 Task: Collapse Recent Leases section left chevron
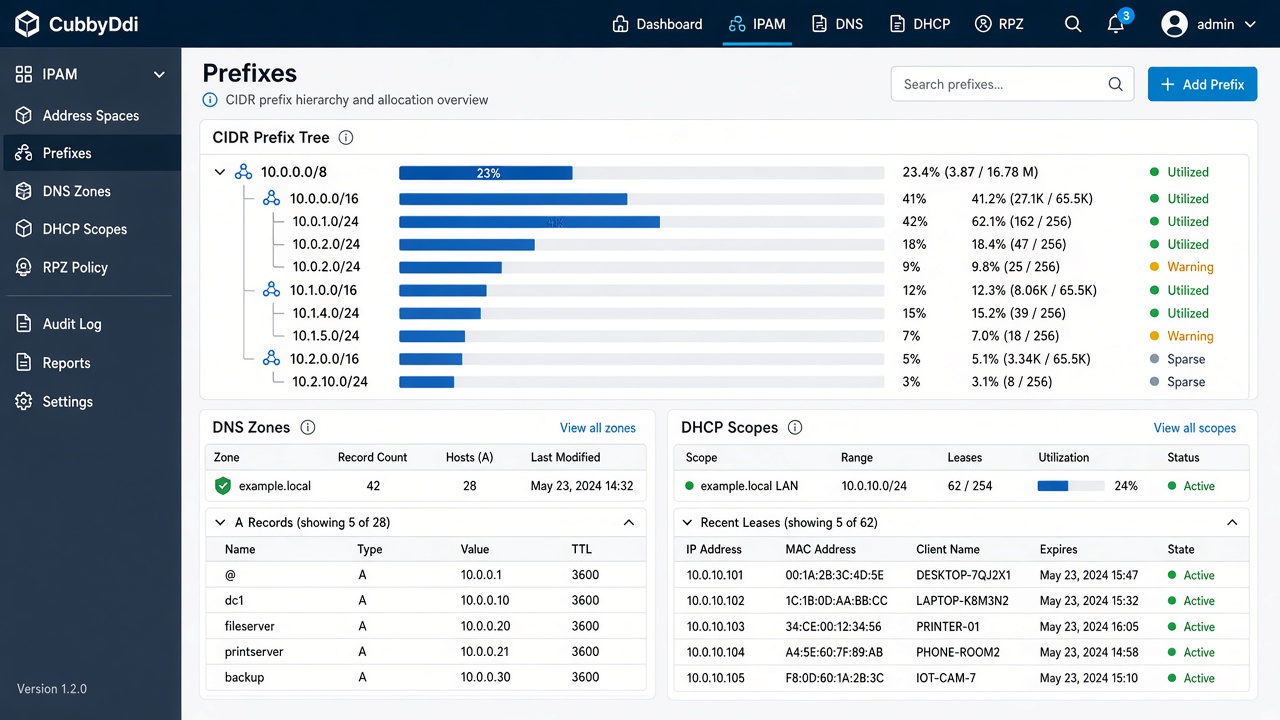[x=687, y=522]
